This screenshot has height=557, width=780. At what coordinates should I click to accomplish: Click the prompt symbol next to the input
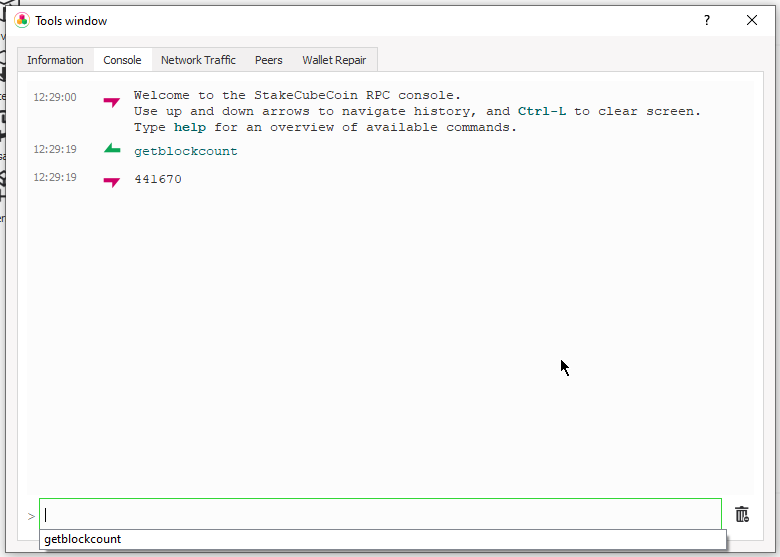point(31,516)
